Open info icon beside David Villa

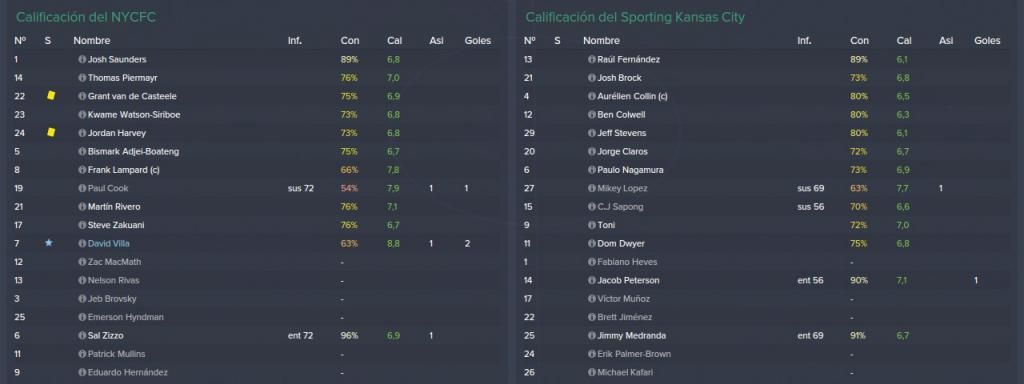tap(82, 244)
